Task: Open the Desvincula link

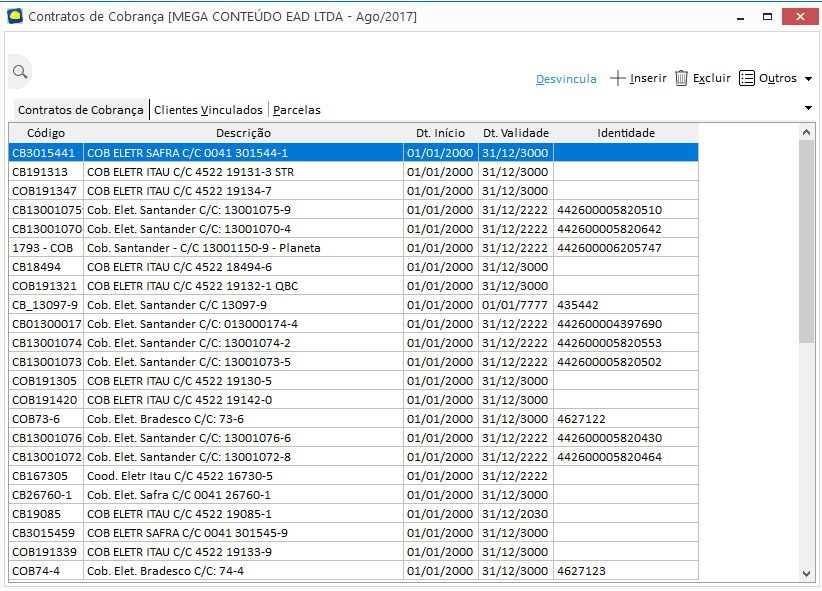Action: tap(566, 79)
